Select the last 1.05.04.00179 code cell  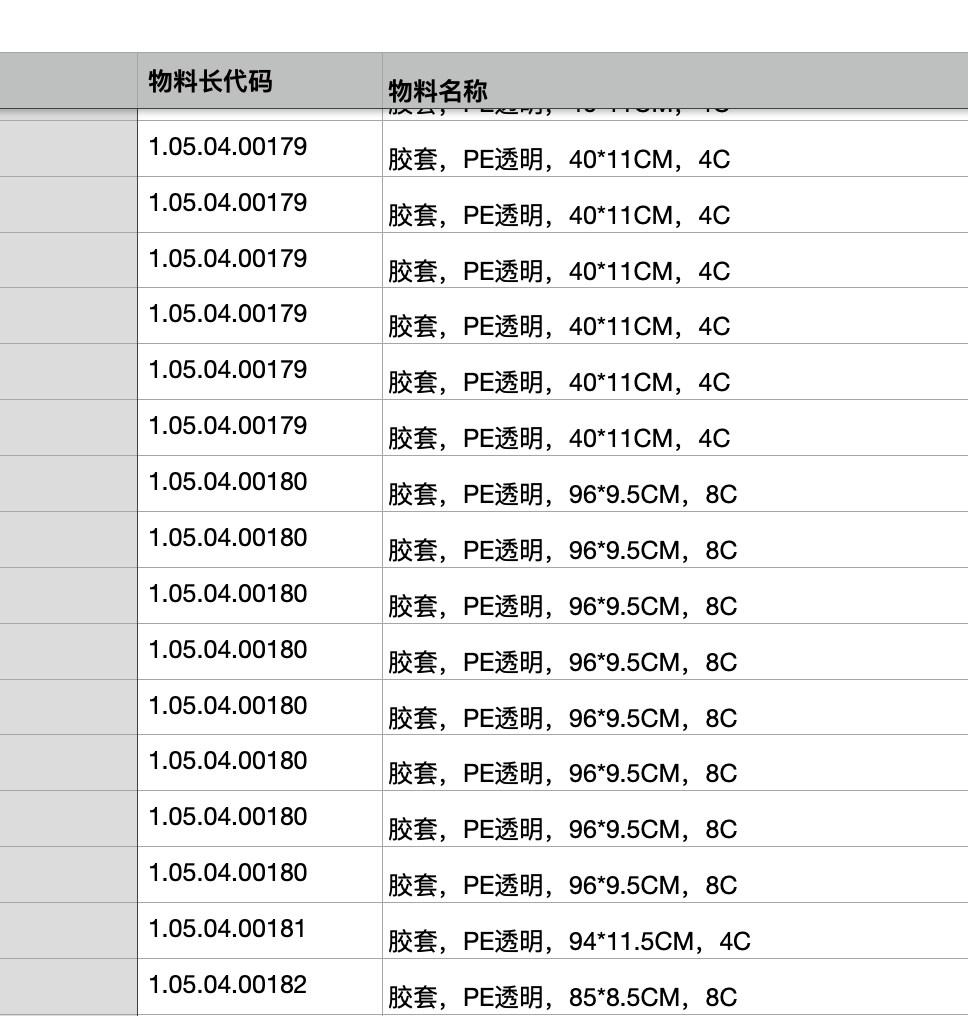[x=228, y=426]
